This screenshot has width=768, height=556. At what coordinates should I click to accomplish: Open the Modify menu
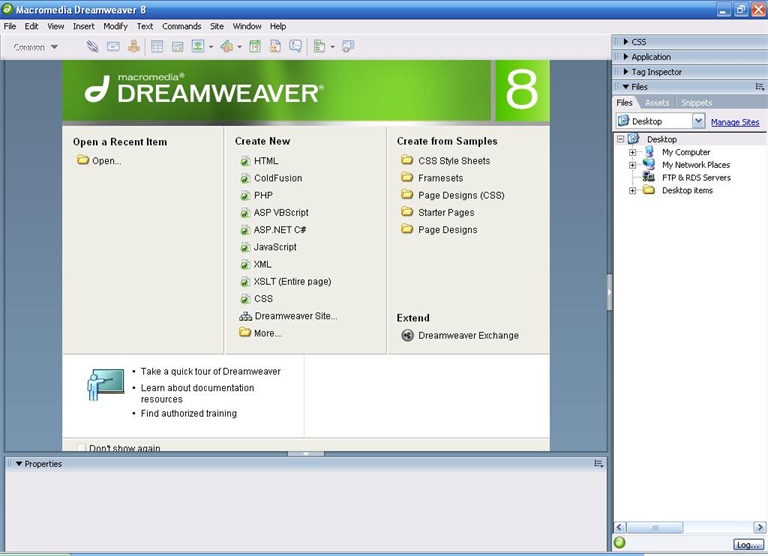click(x=115, y=26)
